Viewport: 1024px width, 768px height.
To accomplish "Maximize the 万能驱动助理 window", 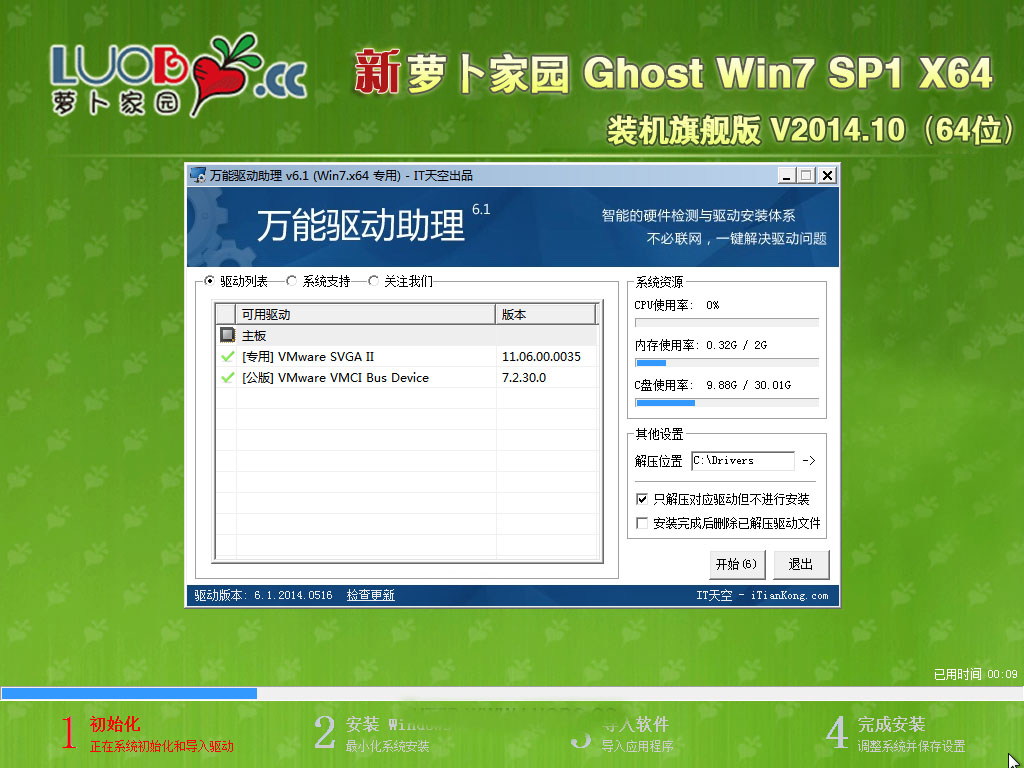I will (807, 175).
